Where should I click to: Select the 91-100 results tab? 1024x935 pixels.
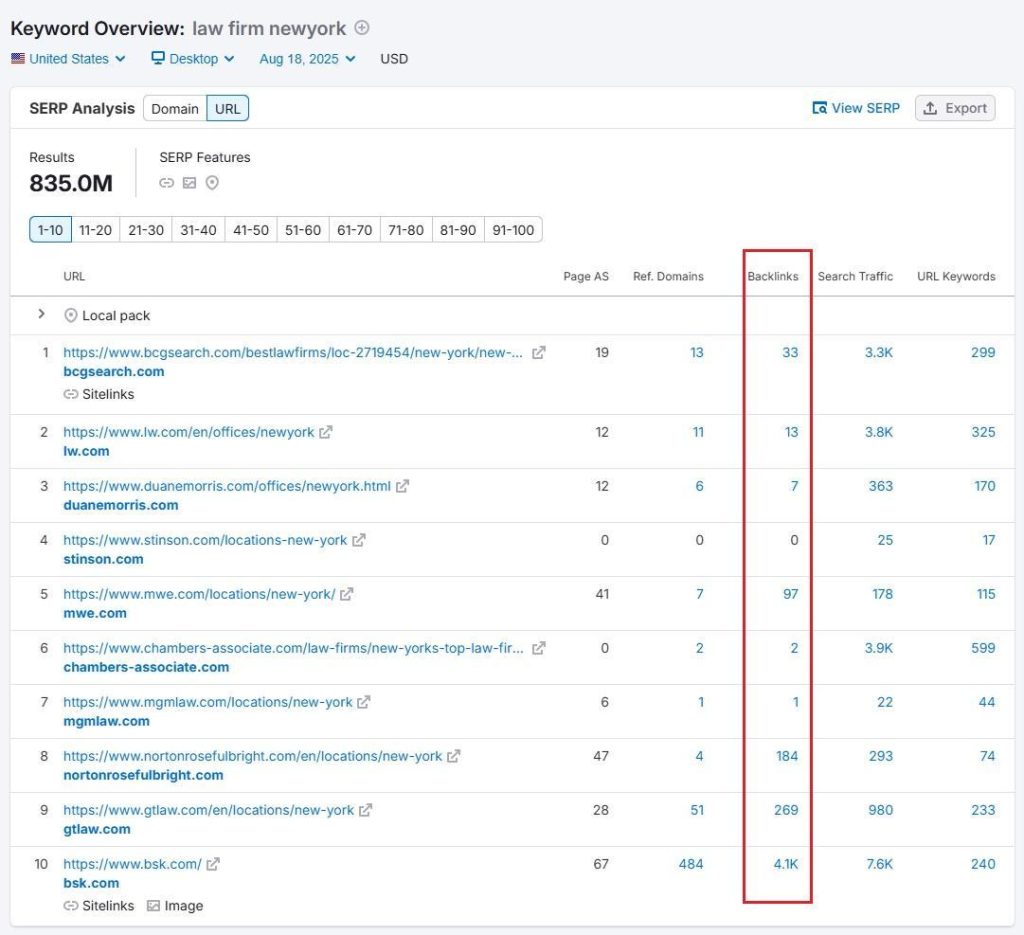tap(513, 229)
